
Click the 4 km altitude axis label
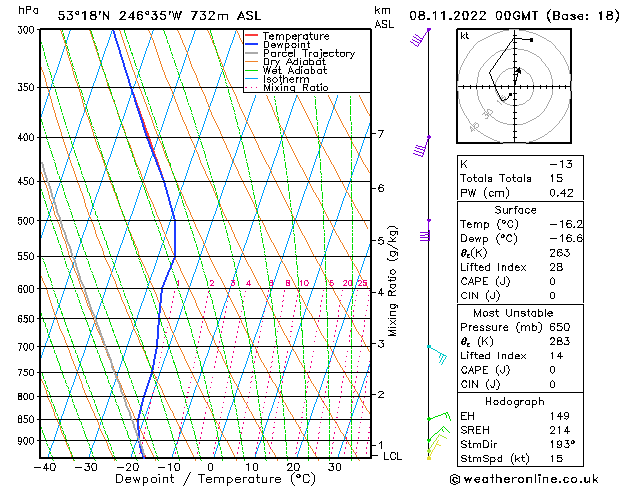click(381, 292)
